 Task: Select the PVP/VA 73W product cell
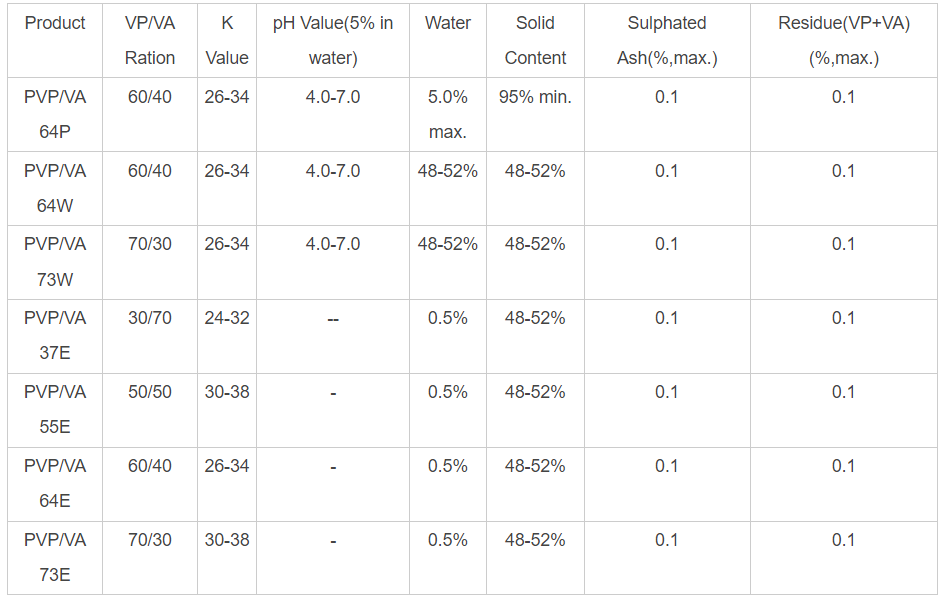(x=55, y=262)
